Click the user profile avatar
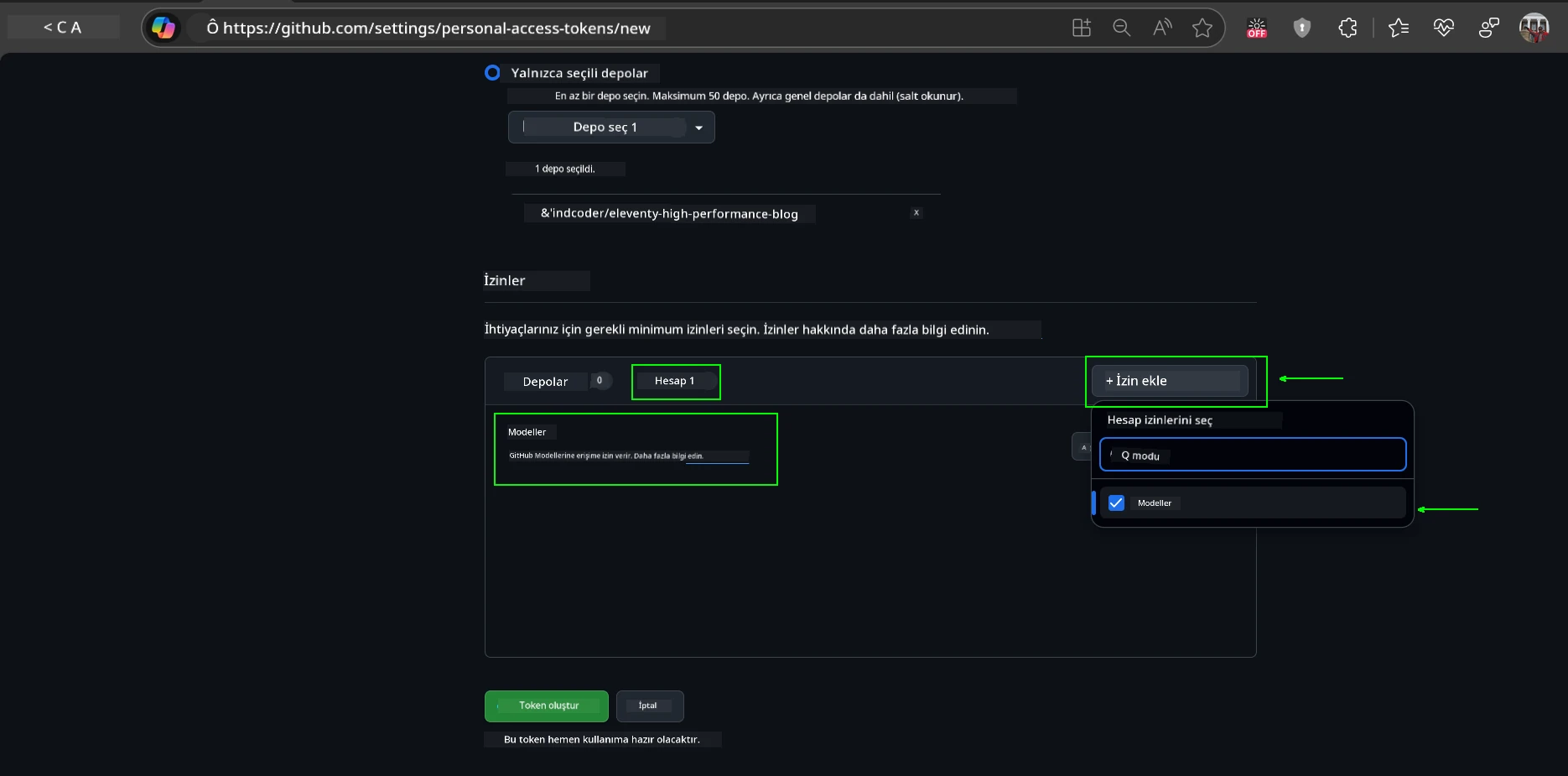Image resolution: width=1568 pixels, height=776 pixels. pos(1534,28)
